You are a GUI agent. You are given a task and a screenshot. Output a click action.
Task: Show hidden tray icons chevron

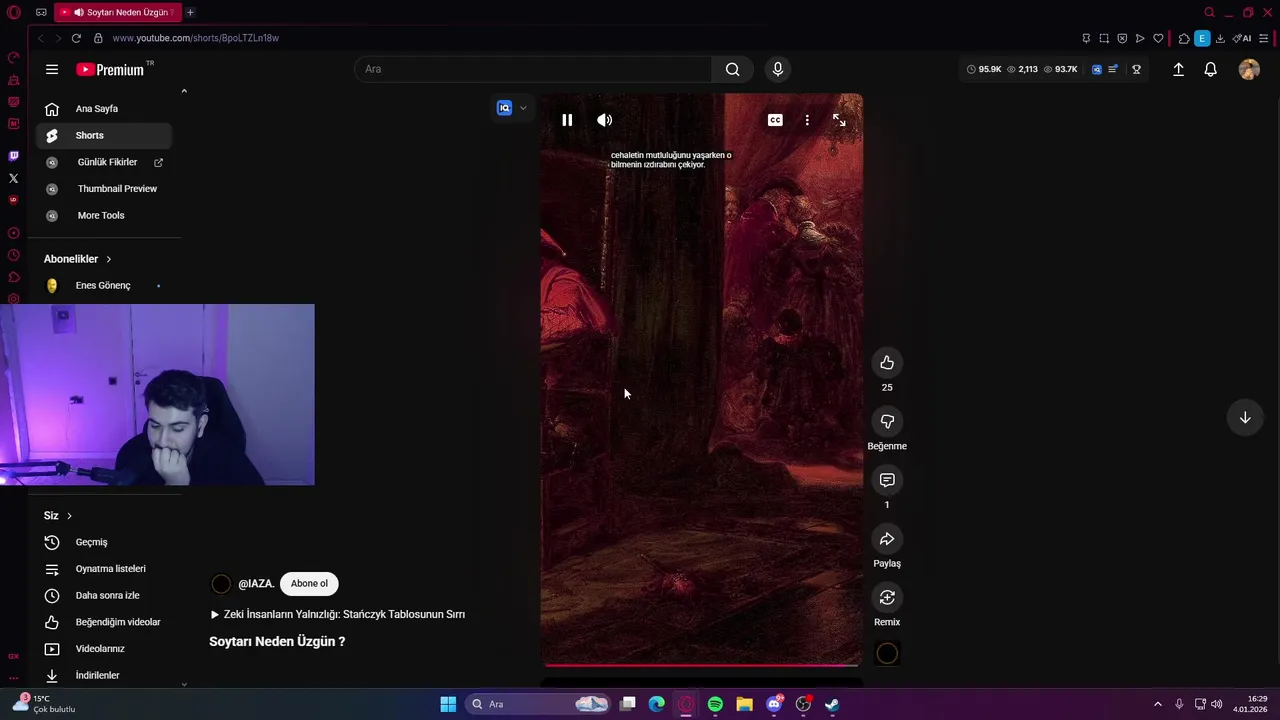click(1158, 704)
